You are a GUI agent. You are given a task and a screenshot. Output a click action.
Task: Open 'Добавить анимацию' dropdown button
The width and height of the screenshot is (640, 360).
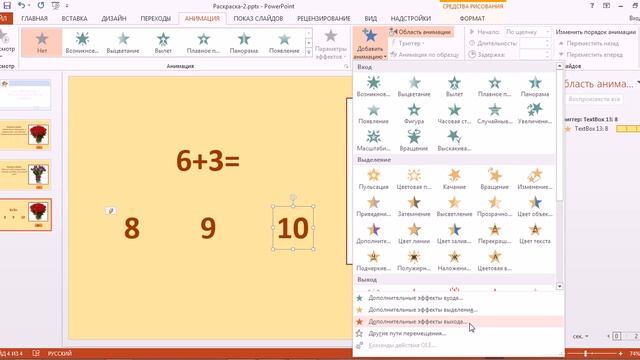tap(369, 44)
